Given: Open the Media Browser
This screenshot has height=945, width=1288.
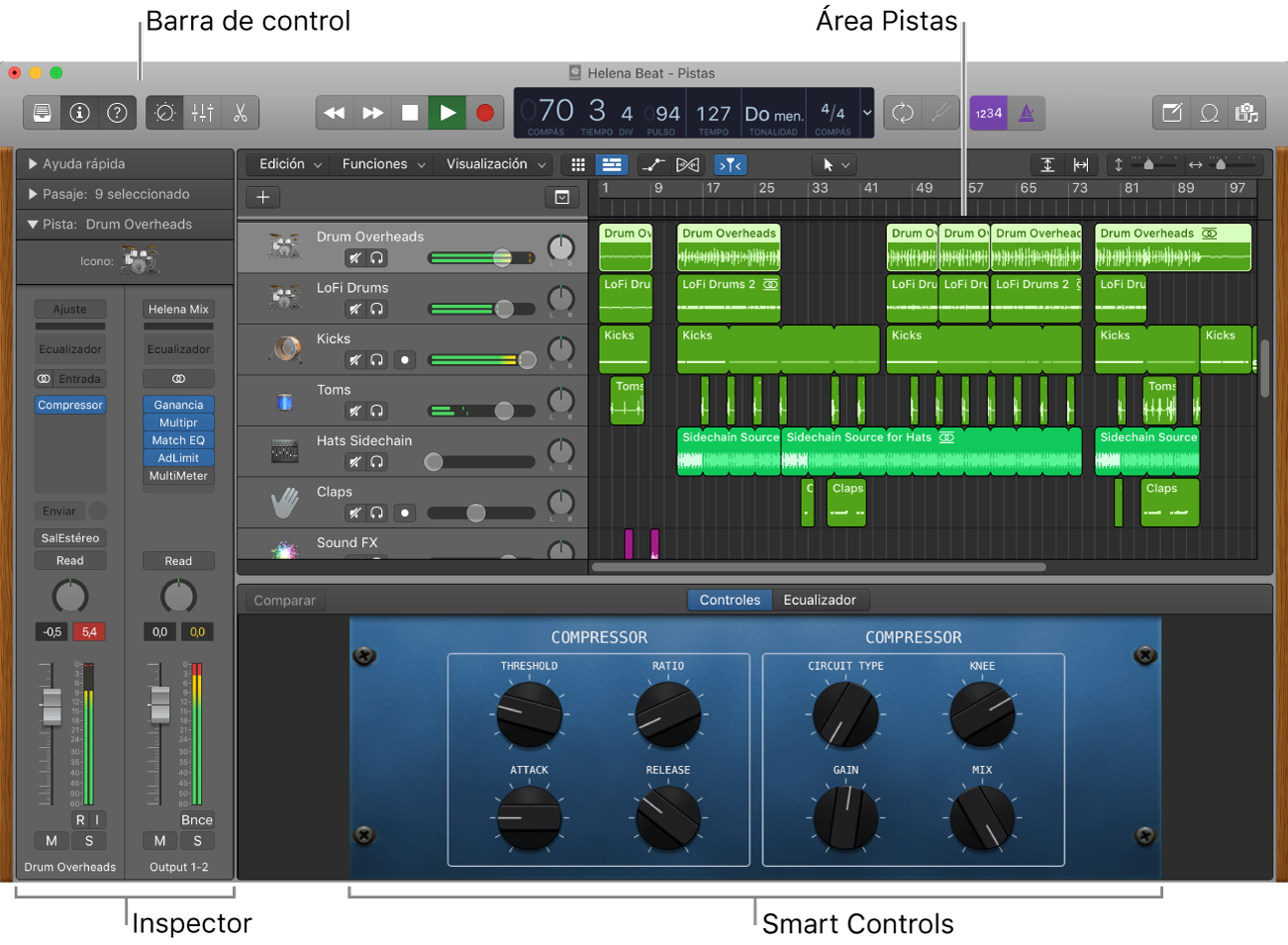Looking at the screenshot, I should (x=1246, y=113).
